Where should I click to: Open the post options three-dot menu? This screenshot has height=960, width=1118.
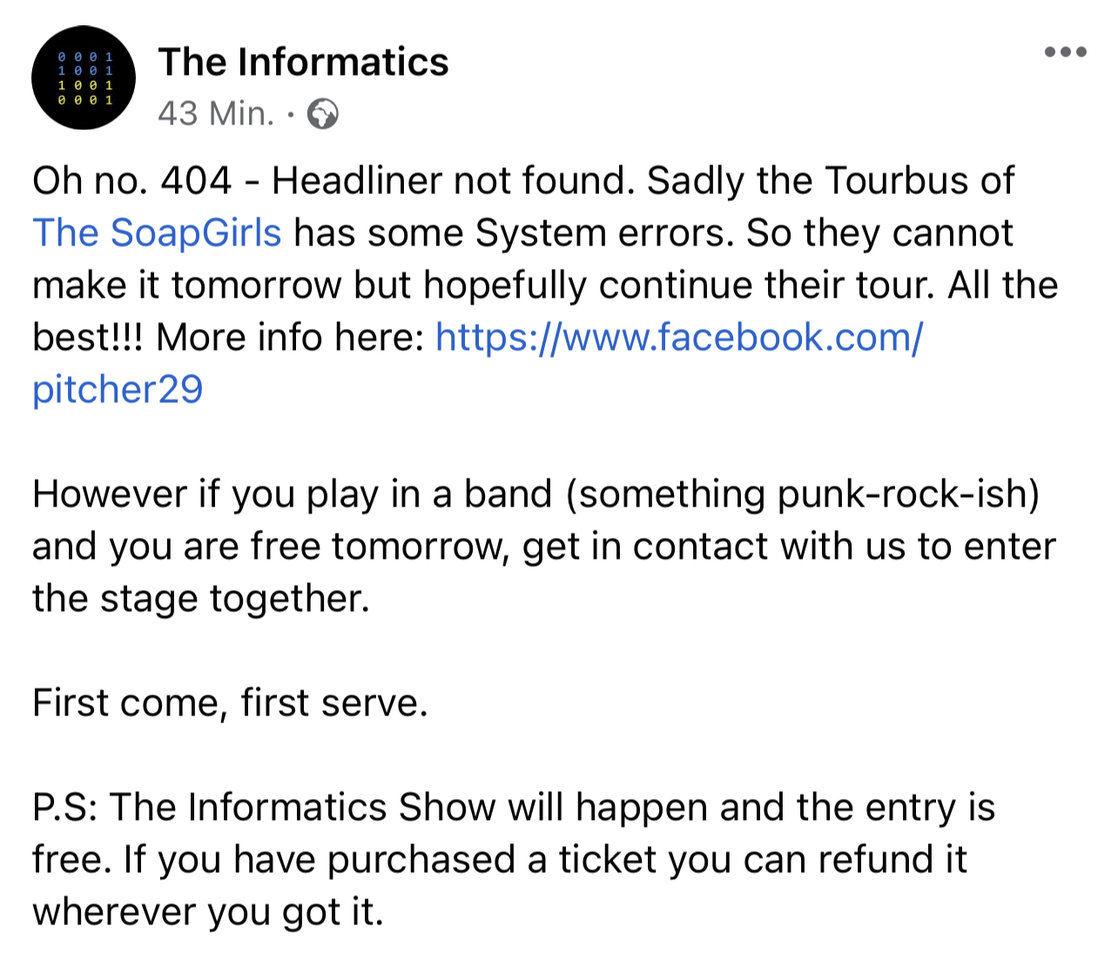[1065, 52]
